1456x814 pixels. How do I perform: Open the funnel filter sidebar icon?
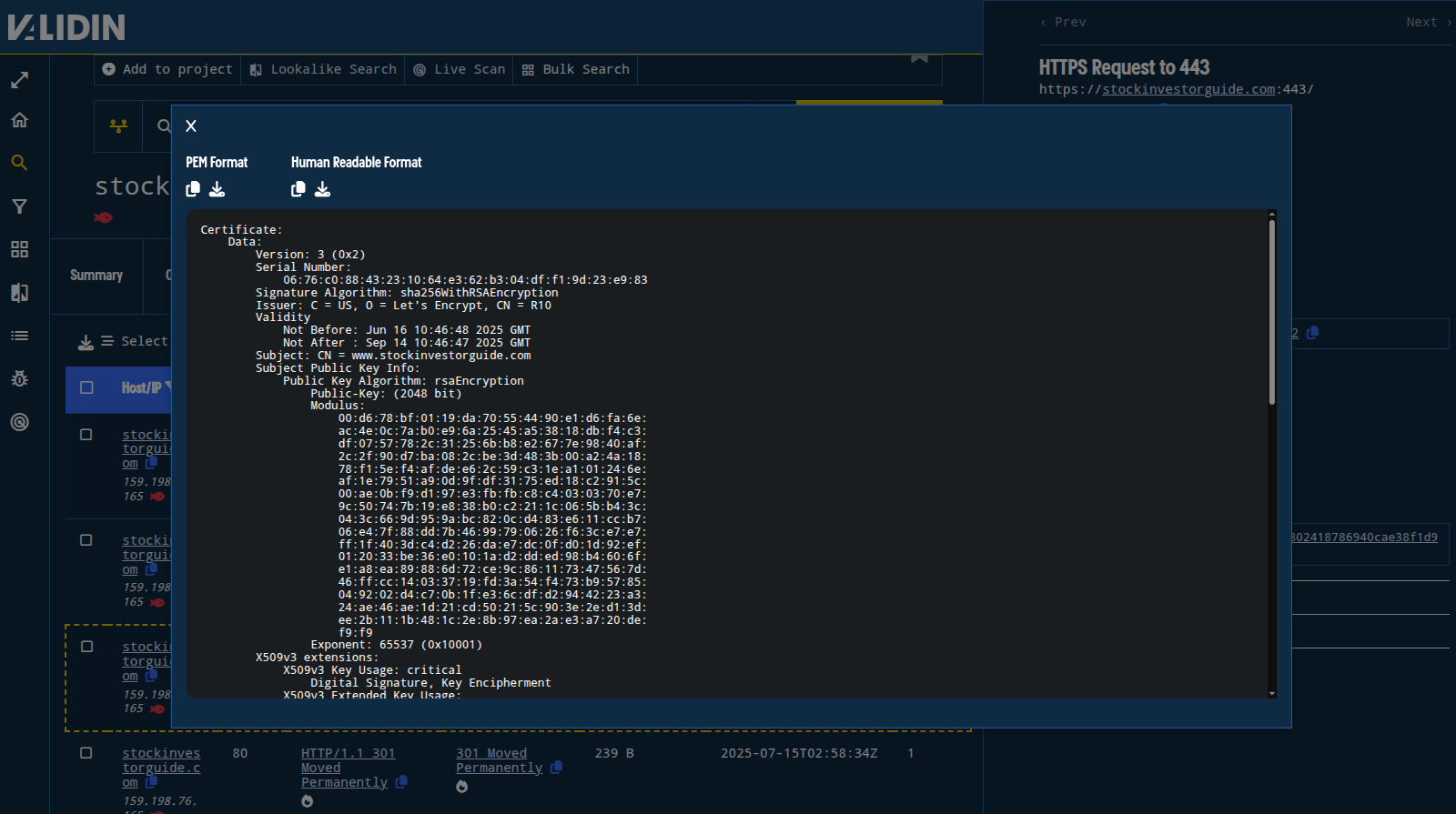[x=19, y=206]
